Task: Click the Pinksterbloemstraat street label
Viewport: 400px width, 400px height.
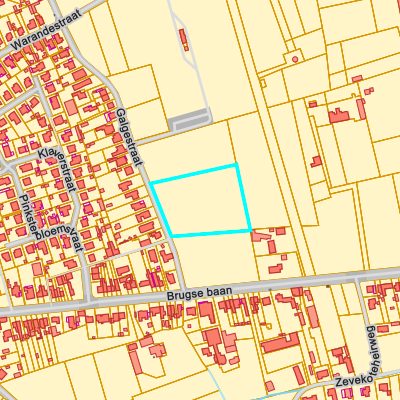Action: pyautogui.click(x=50, y=224)
